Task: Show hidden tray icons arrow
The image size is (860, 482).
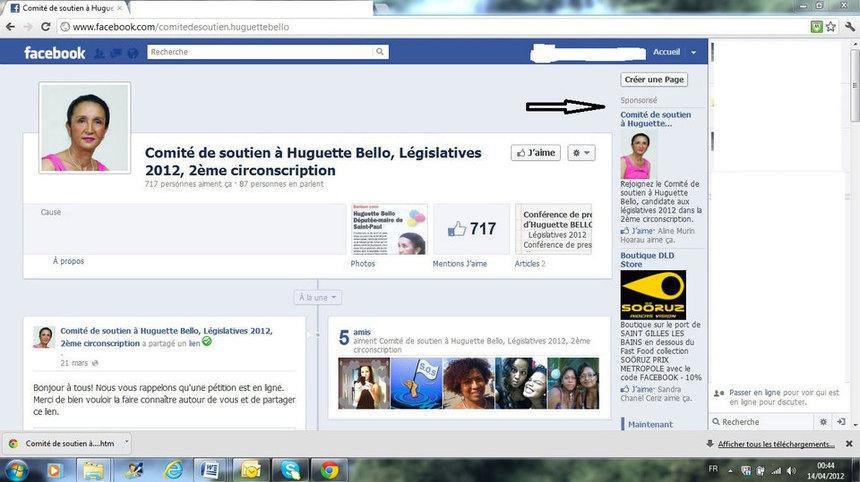Action: pyautogui.click(x=731, y=470)
